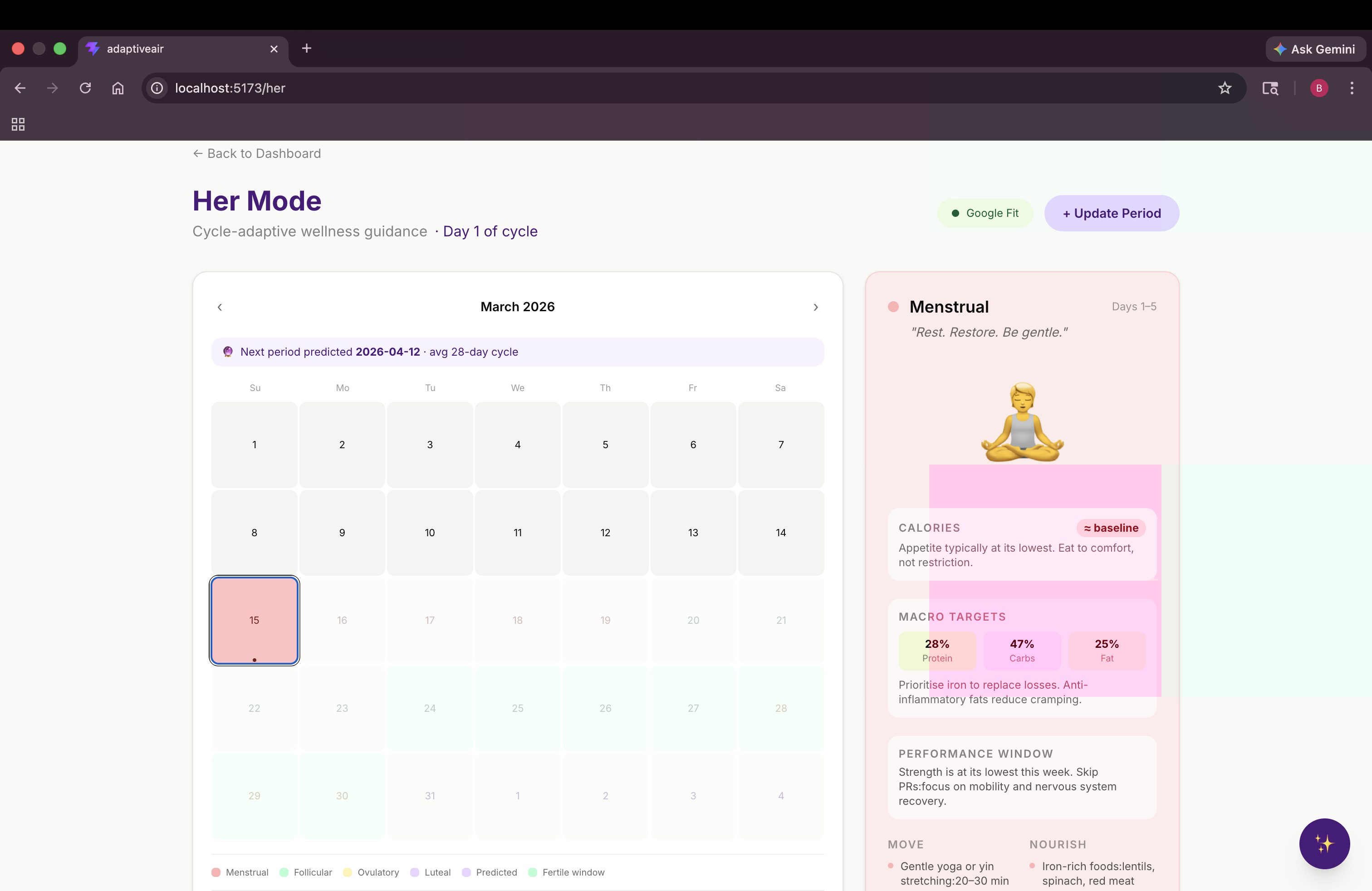Open the tab search side panel icon
This screenshot has height=891, width=1372.
[1270, 88]
